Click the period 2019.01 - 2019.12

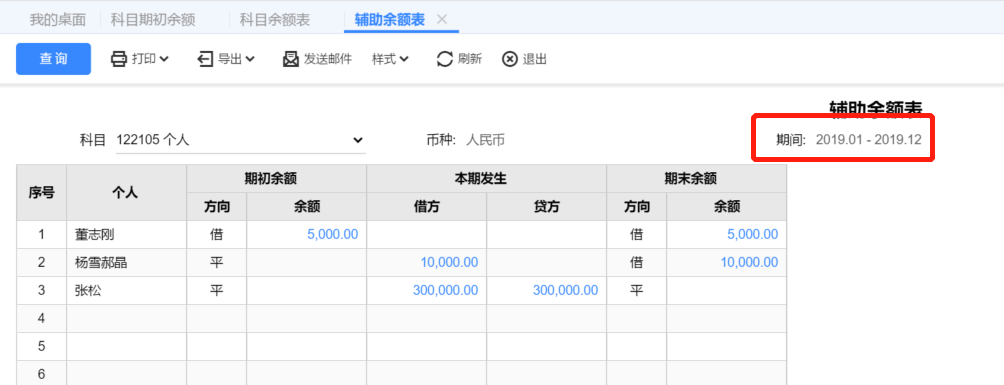[868, 139]
